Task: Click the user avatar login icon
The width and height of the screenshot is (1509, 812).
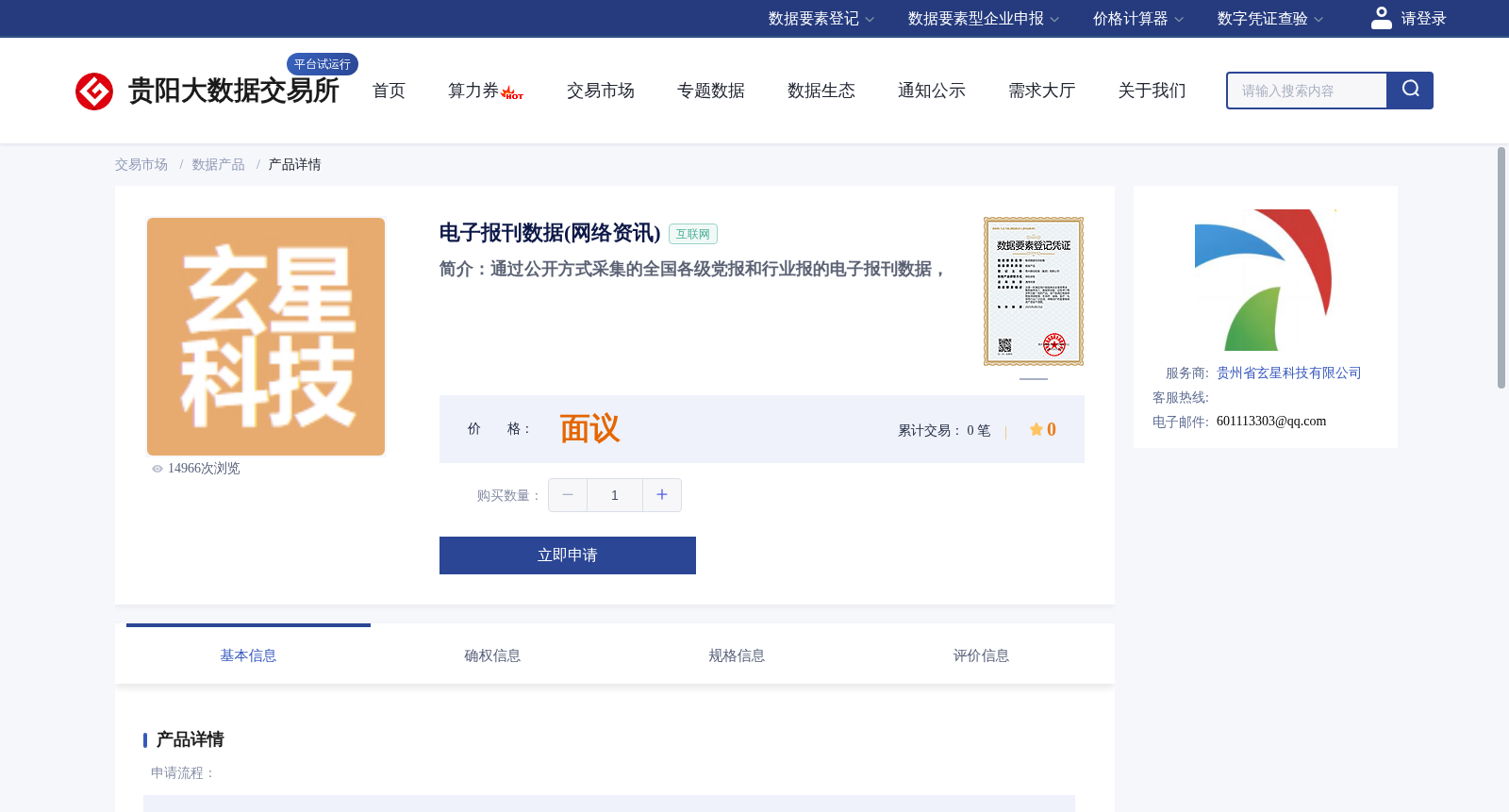Action: coord(1381,18)
